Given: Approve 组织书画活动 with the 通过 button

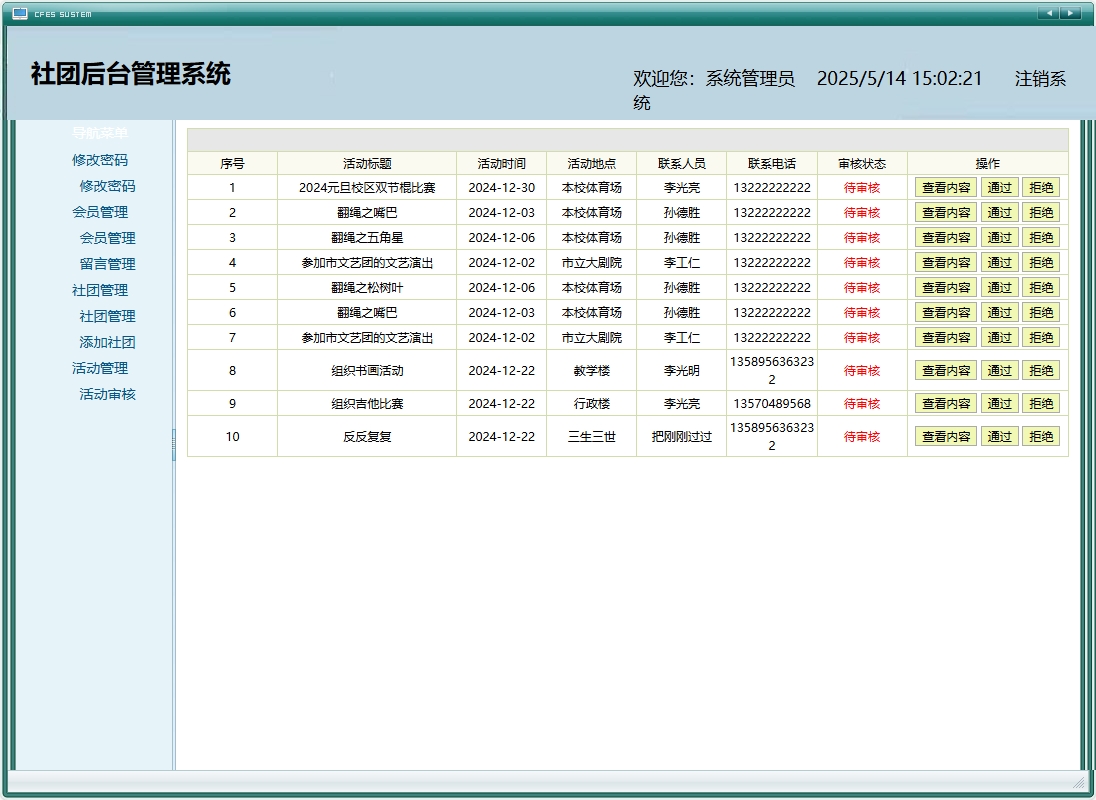Looking at the screenshot, I should click(999, 370).
